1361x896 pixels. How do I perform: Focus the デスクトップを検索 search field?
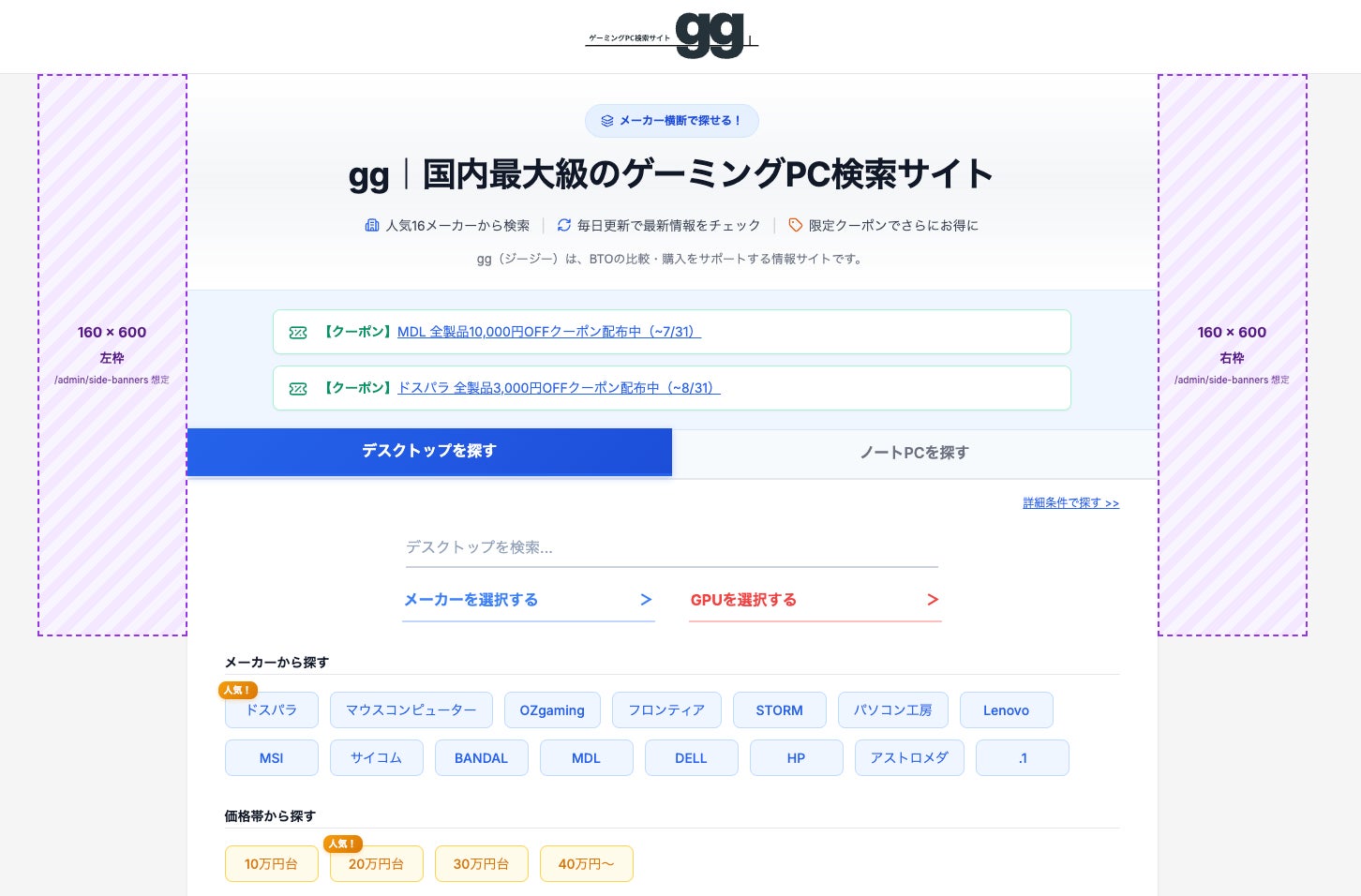tap(672, 548)
